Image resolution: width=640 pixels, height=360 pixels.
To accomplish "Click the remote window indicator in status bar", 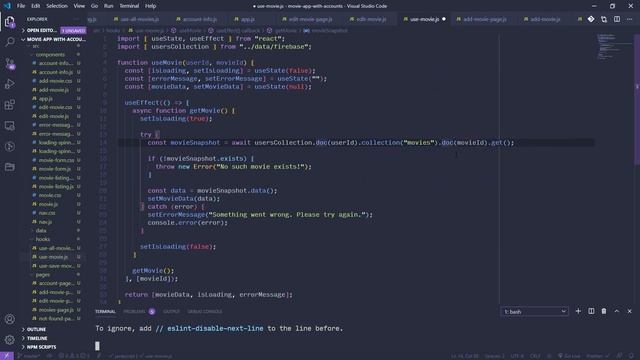I will point(7,356).
